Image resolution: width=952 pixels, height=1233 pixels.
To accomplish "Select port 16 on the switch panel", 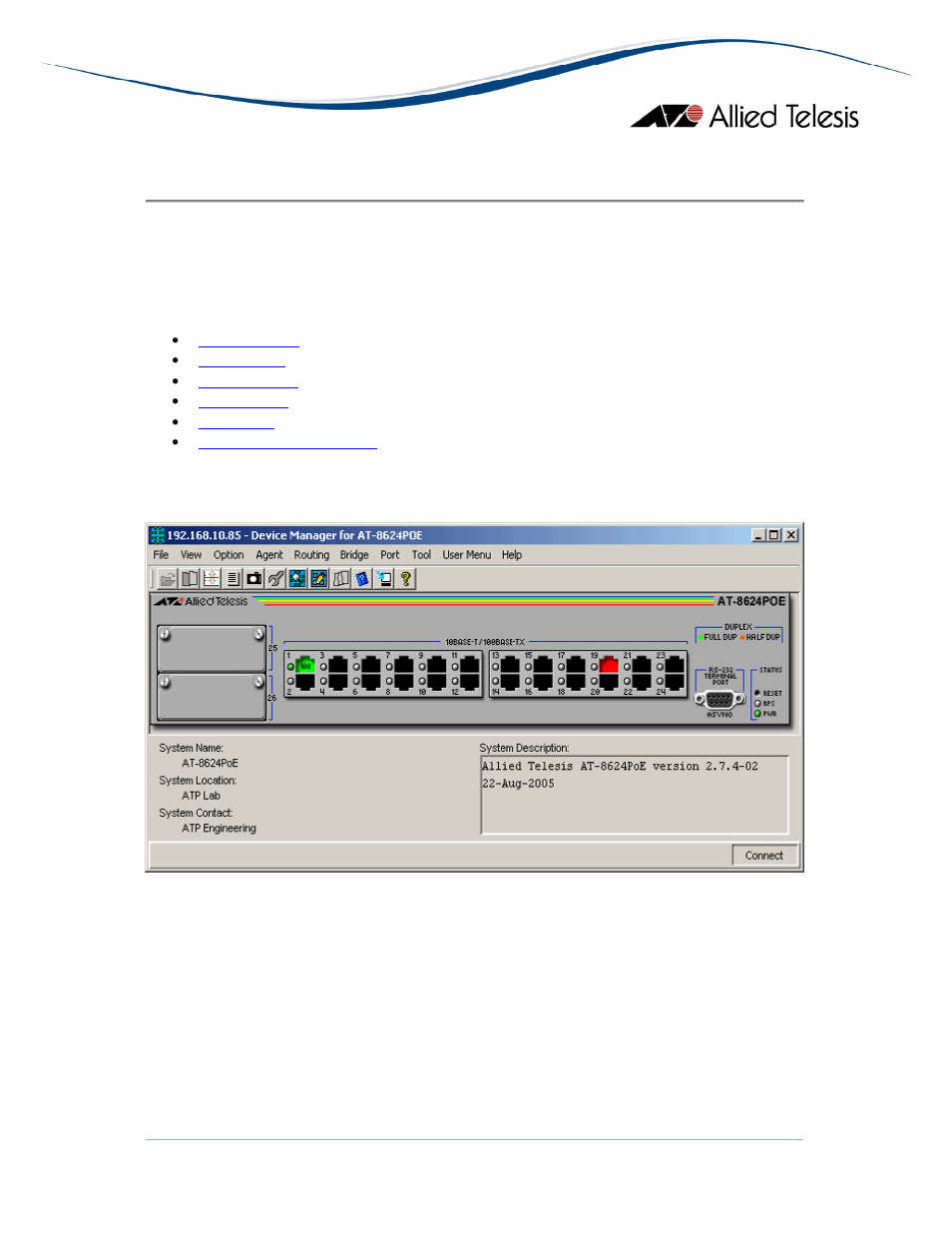I will 543,682.
